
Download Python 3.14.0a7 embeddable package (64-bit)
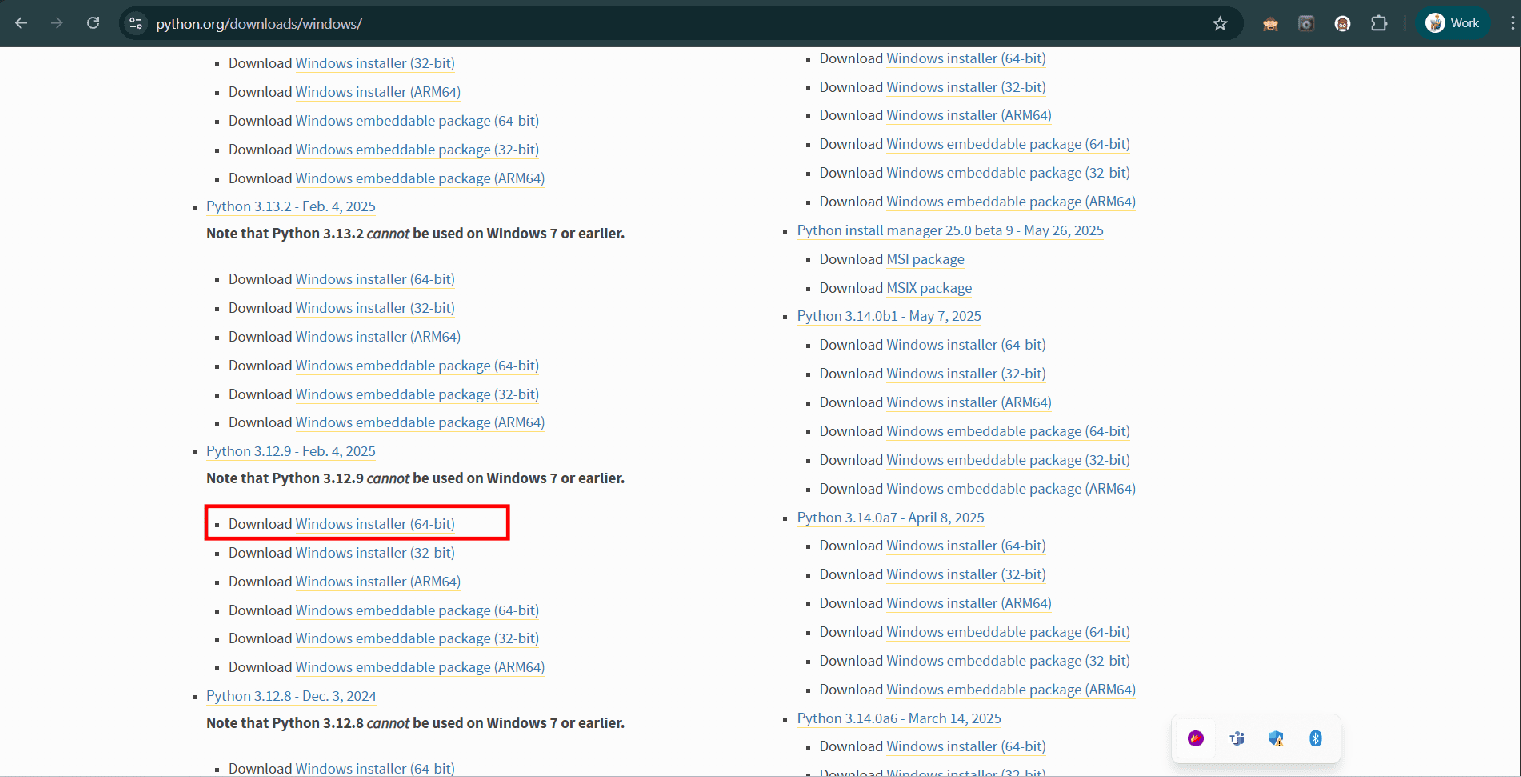coord(1008,633)
